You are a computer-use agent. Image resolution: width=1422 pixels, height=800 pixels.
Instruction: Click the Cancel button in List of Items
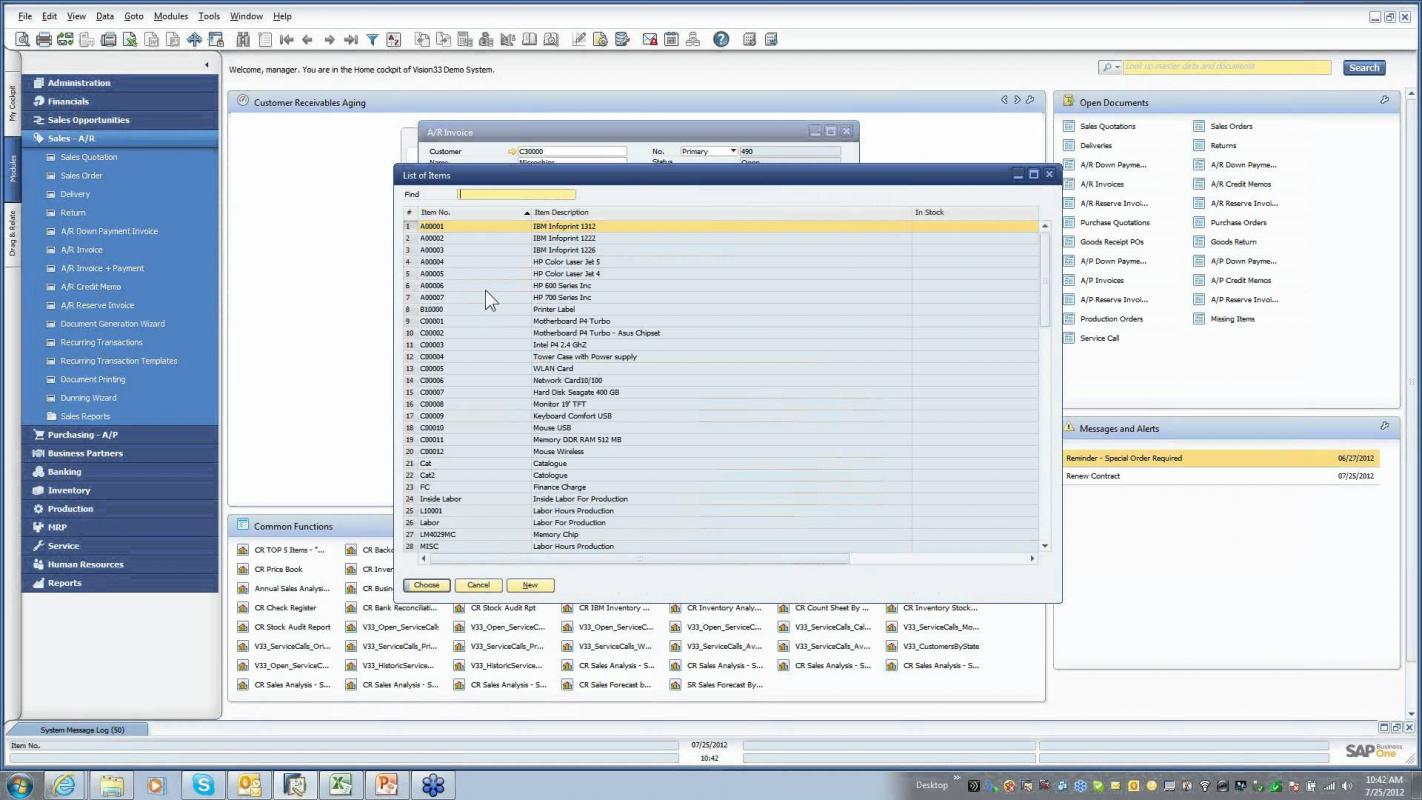point(479,585)
